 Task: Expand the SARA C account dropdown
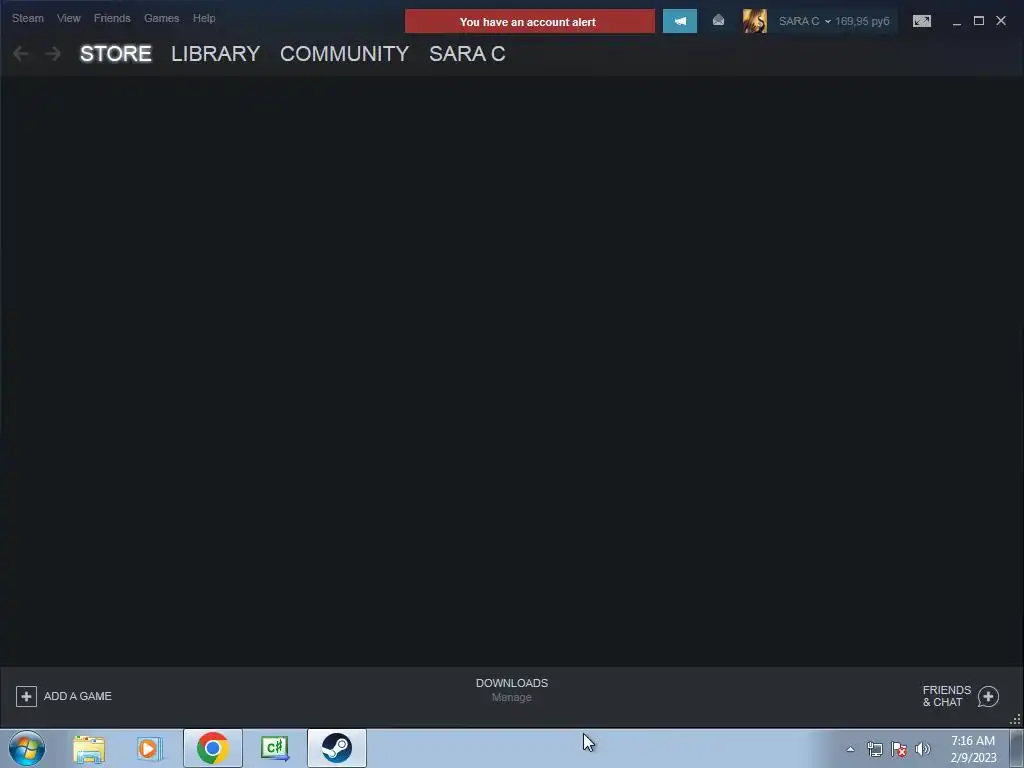805,22
